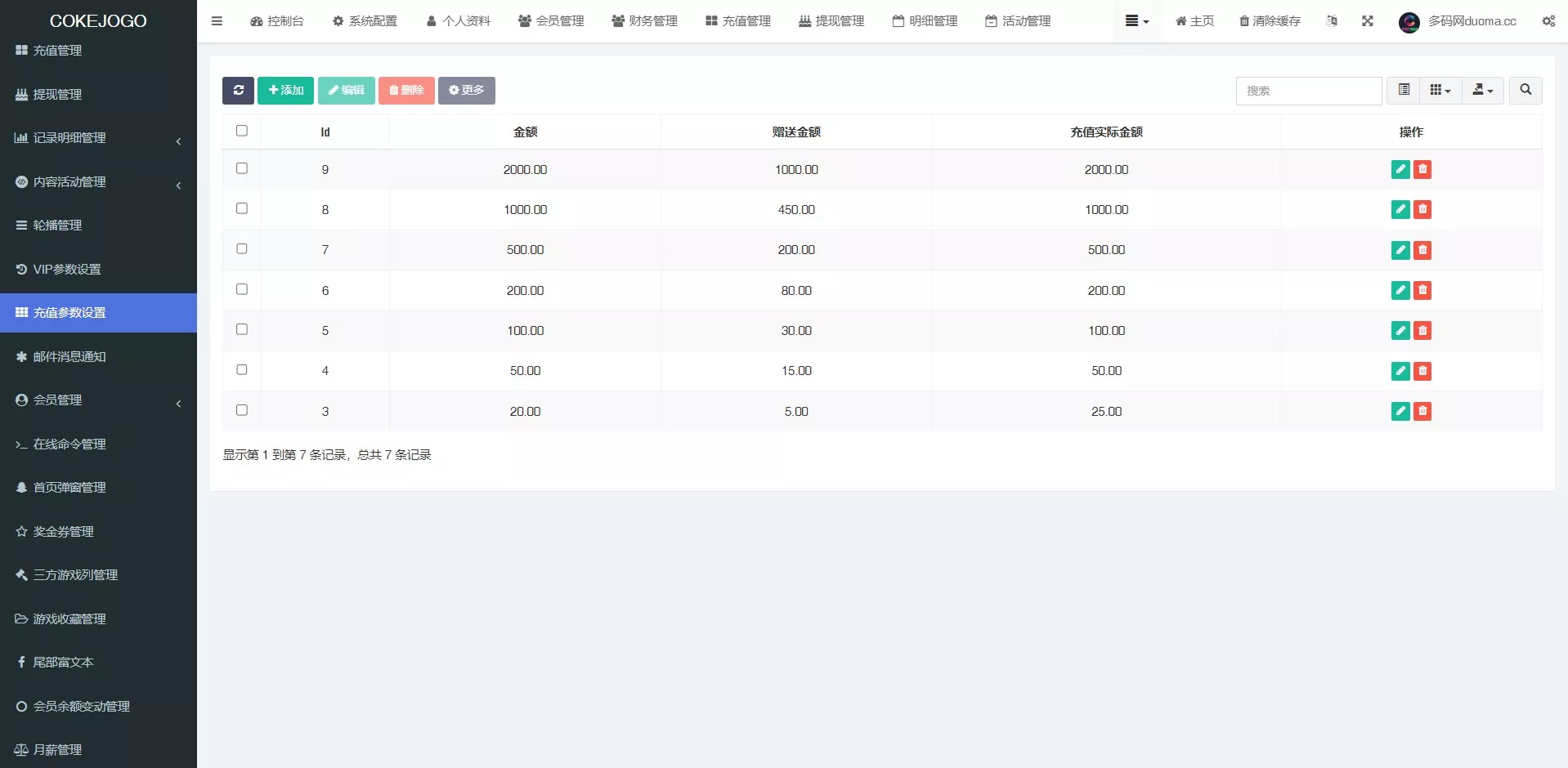Open the export dropdown in table toolbar
This screenshot has width=1568, height=768.
(1482, 90)
